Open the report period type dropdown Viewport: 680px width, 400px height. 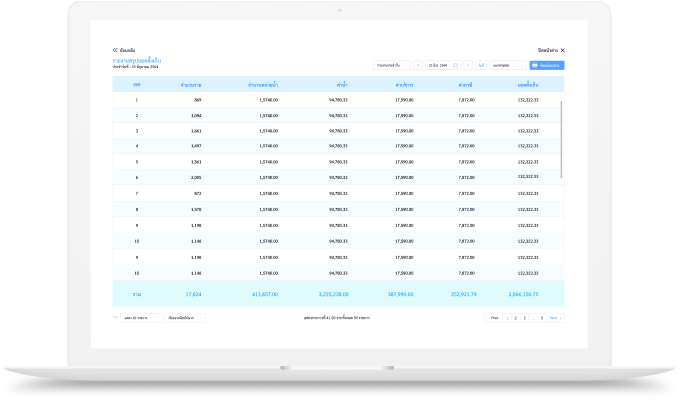point(393,65)
